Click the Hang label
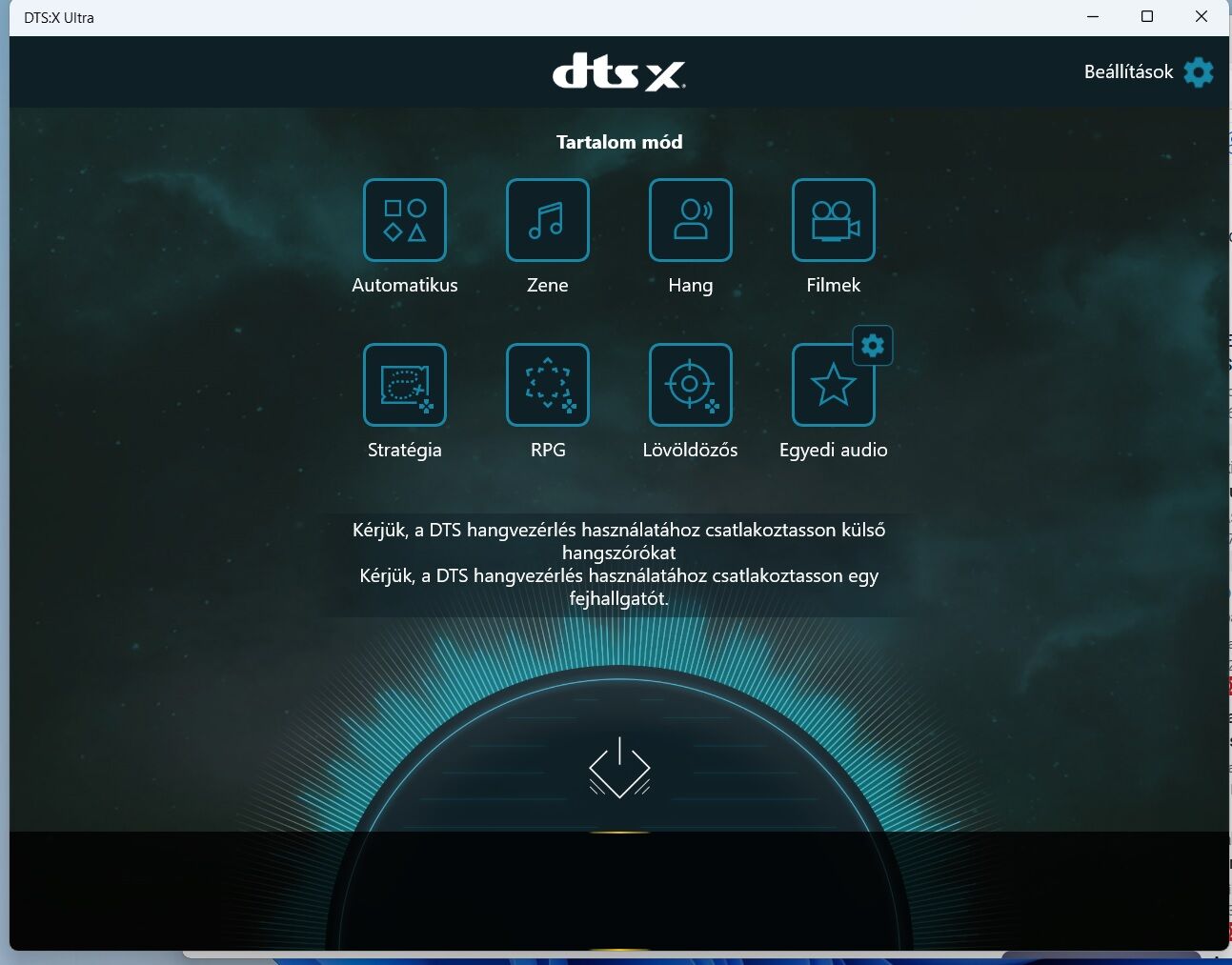This screenshot has width=1232, height=965. click(x=691, y=286)
